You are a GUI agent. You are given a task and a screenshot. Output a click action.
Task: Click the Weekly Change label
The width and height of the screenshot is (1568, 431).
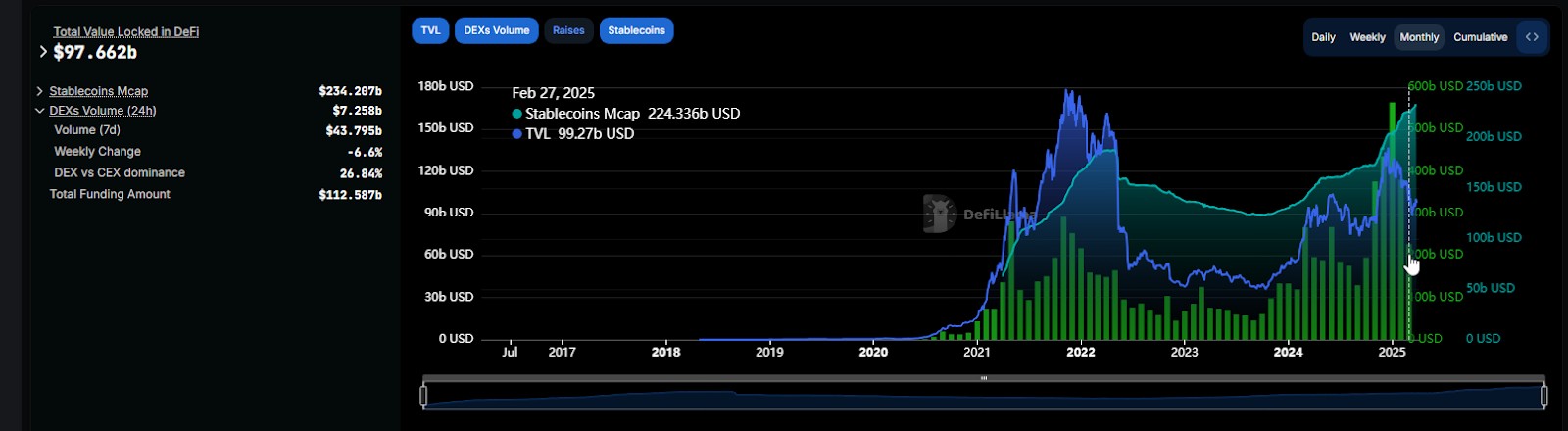point(98,152)
